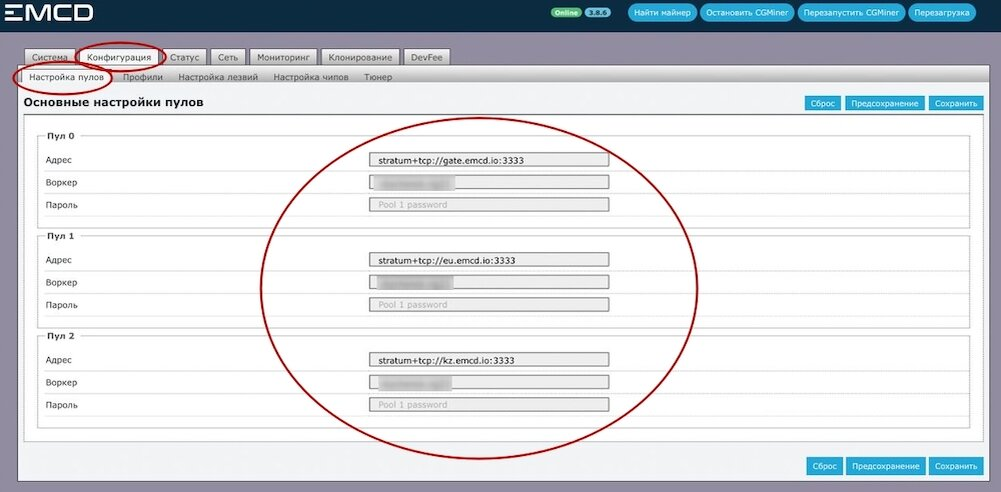Click the bottom Сохранить button
Image resolution: width=1001 pixels, height=492 pixels.
(x=956, y=466)
